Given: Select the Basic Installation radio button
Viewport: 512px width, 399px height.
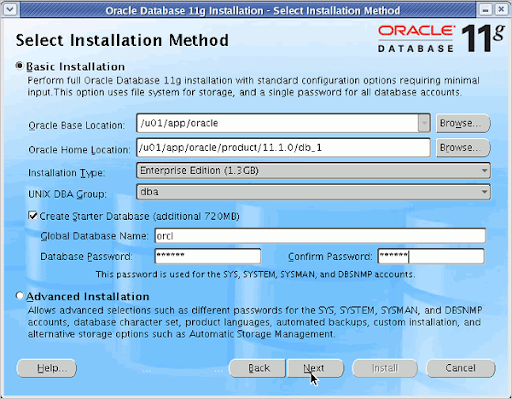Looking at the screenshot, I should click(x=20, y=65).
